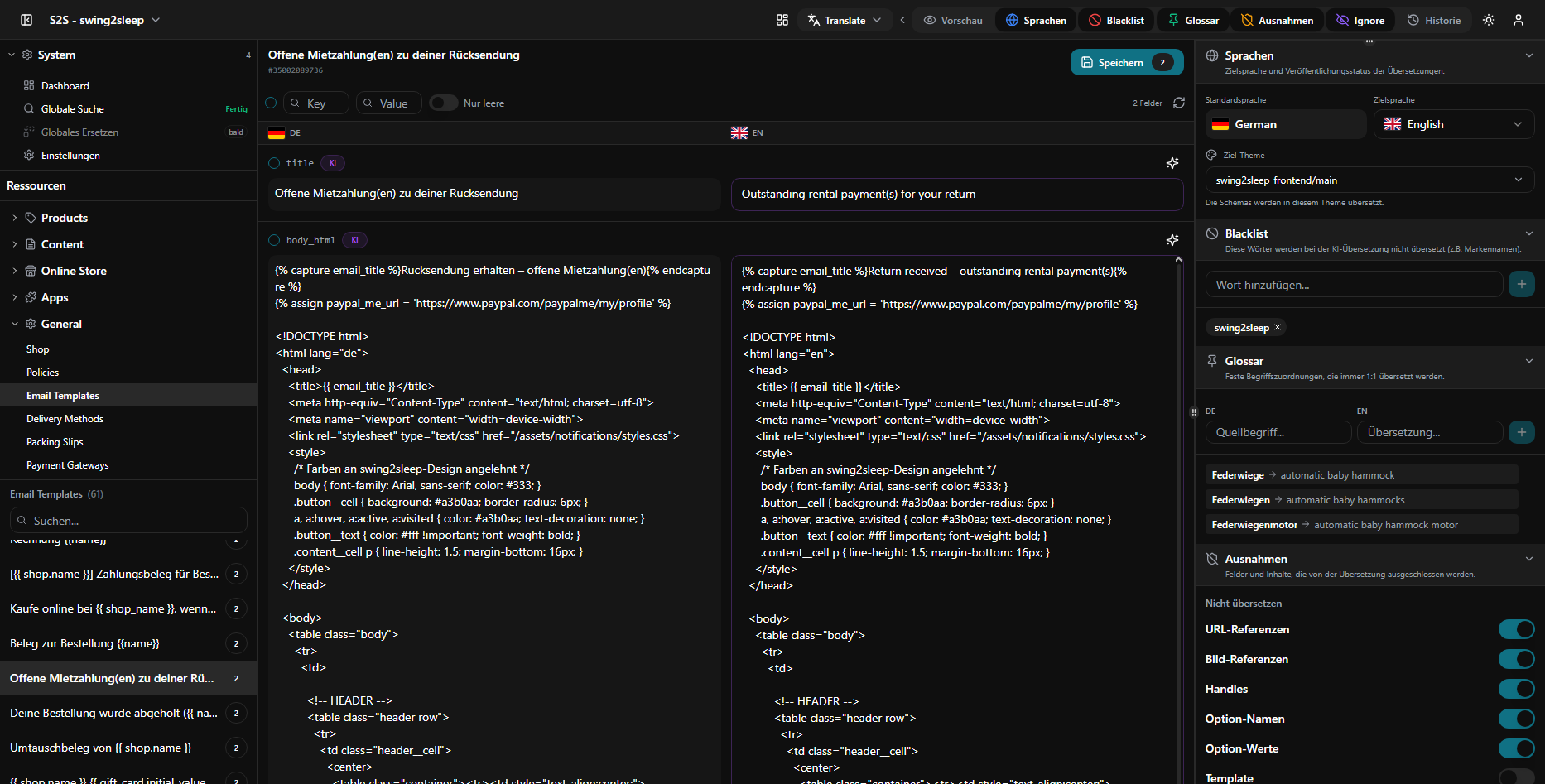Click Speichern button
The width and height of the screenshot is (1545, 784).
coord(1127,62)
